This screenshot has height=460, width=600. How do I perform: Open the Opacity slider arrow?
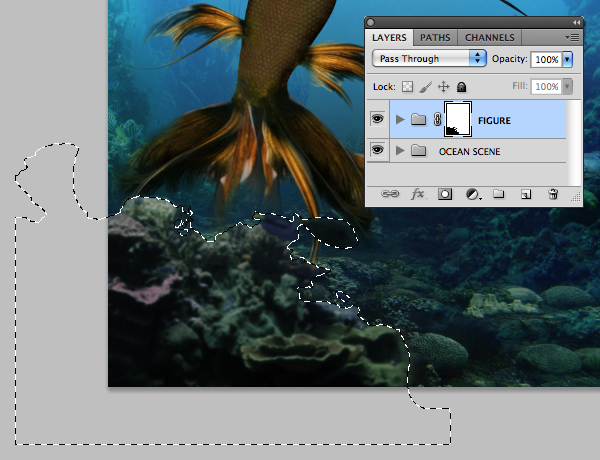(567, 59)
